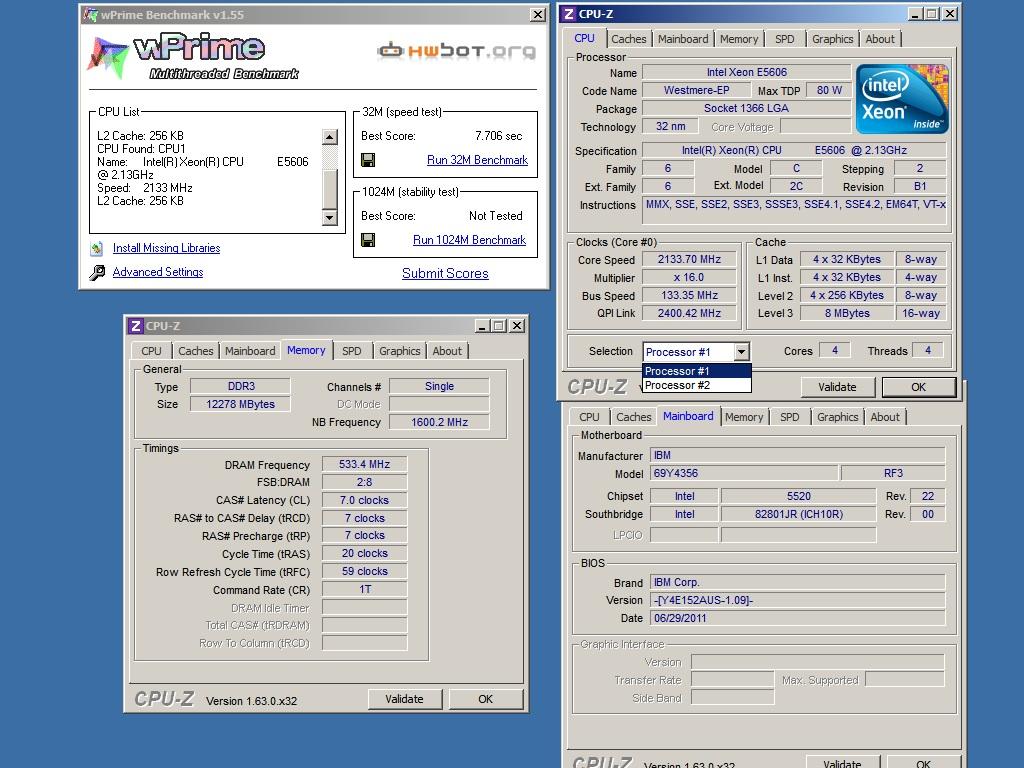Click the DRAM Frequency value 533.4 MHz
This screenshot has height=768, width=1024.
pyautogui.click(x=364, y=464)
